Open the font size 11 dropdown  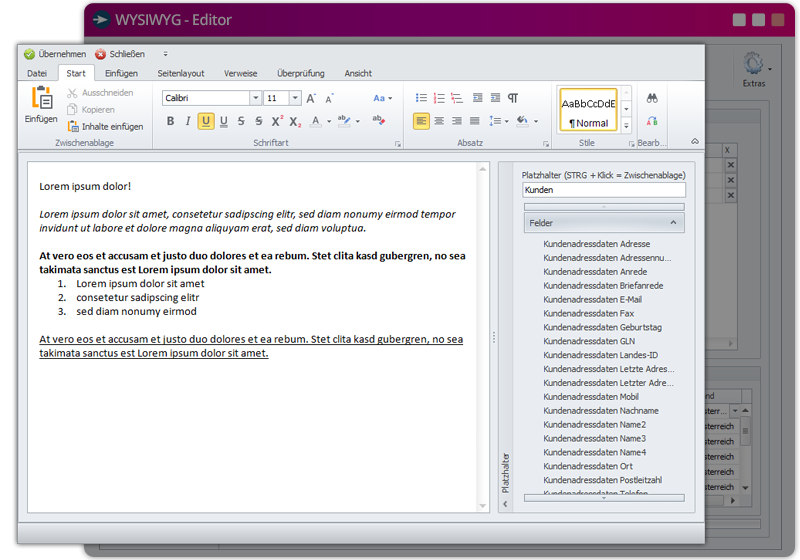coord(295,98)
